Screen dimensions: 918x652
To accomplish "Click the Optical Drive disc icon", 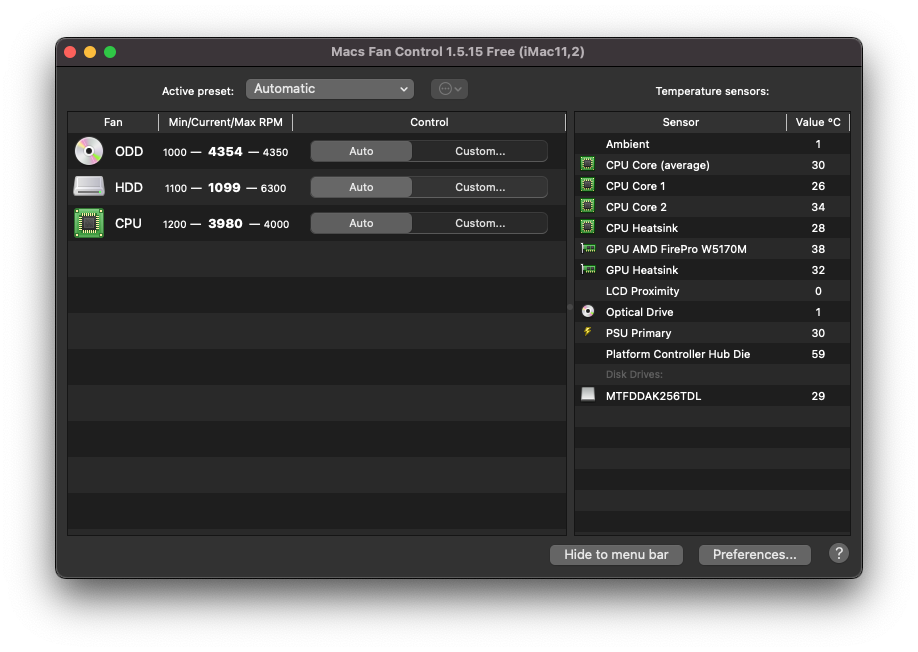I will coord(588,311).
